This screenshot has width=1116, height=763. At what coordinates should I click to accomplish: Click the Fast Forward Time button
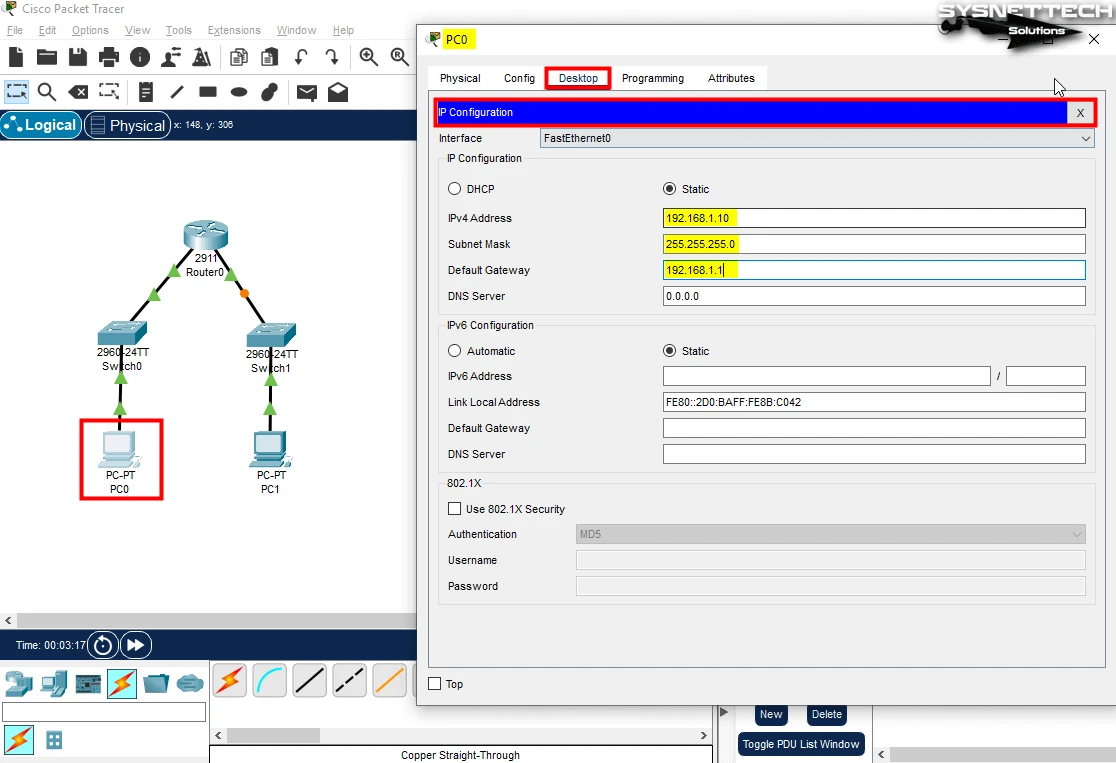tap(136, 645)
